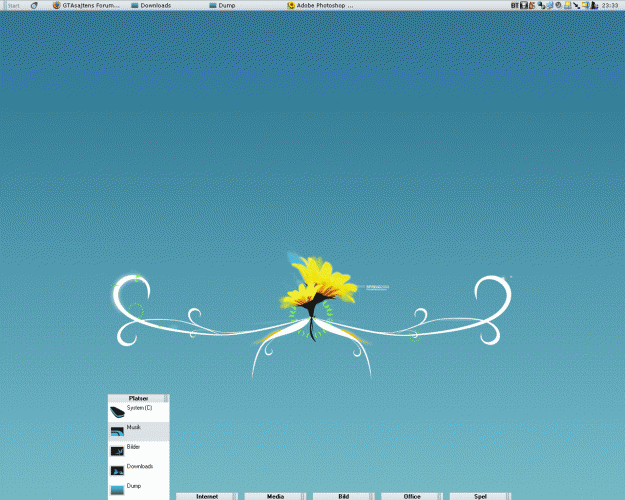Image resolution: width=625 pixels, height=500 pixels.
Task: Open Dump folder in Platser panel
Action: pyautogui.click(x=117, y=488)
